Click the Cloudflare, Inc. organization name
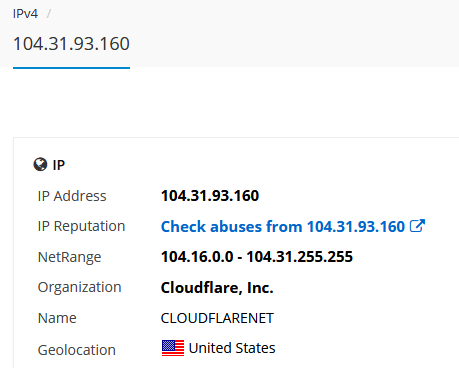459x368 pixels. [217, 288]
